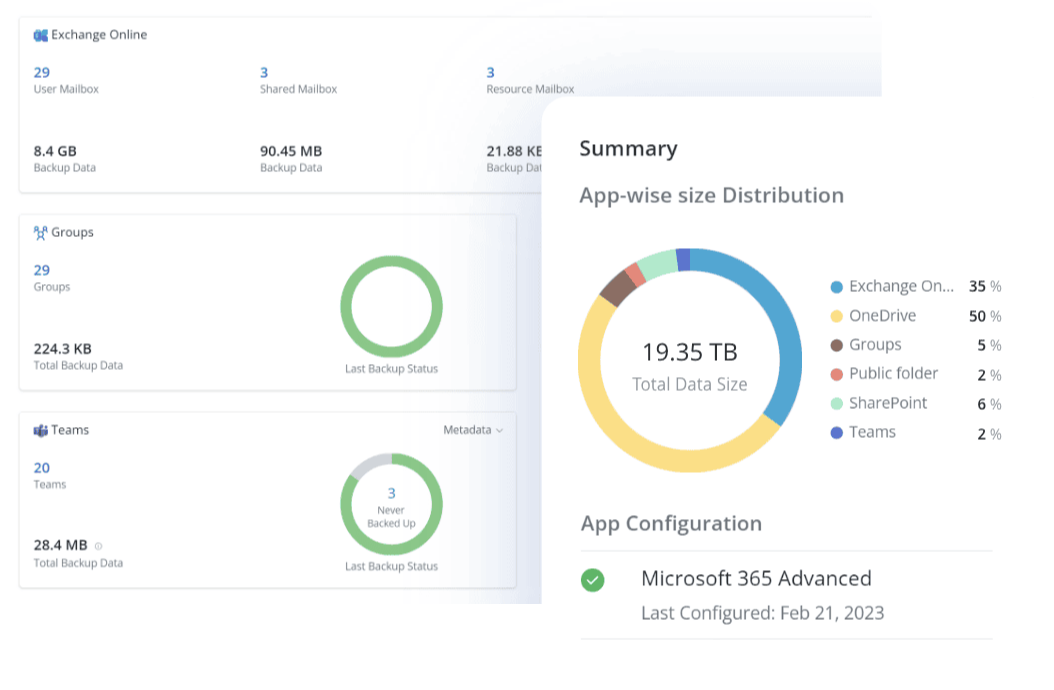Select the Public folder red legend dot

point(837,375)
